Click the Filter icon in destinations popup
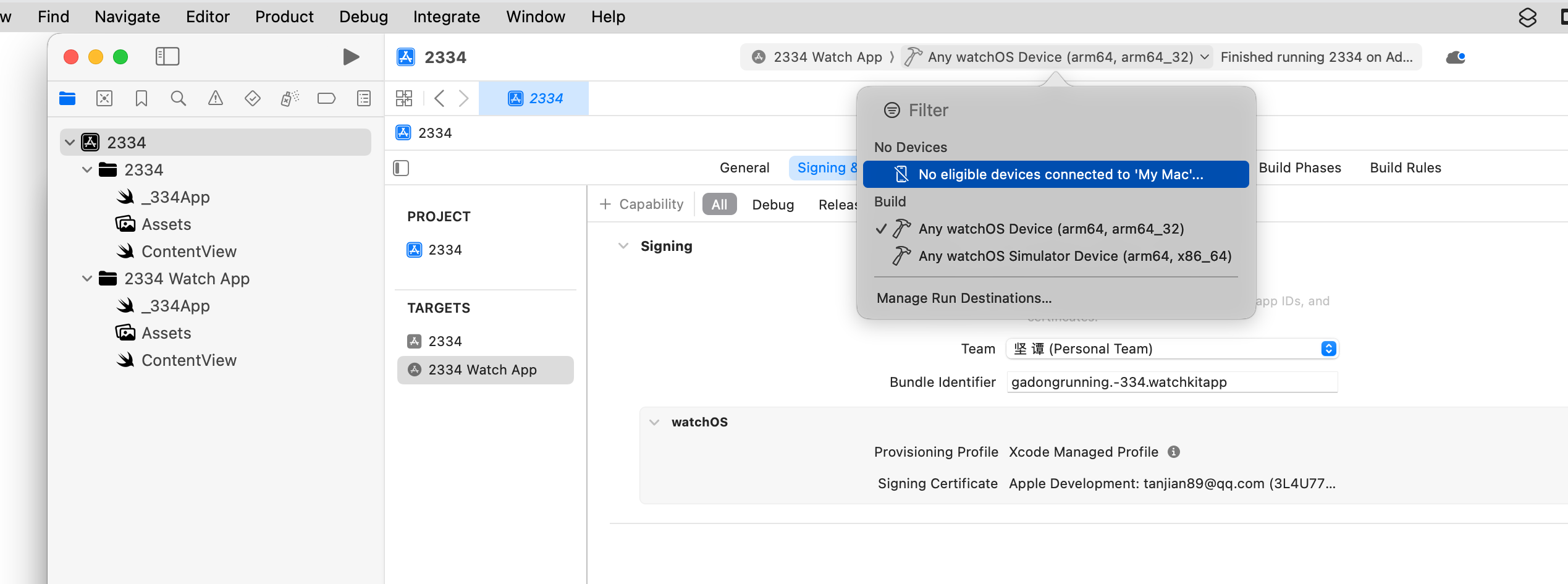The width and height of the screenshot is (1568, 584). (x=892, y=110)
